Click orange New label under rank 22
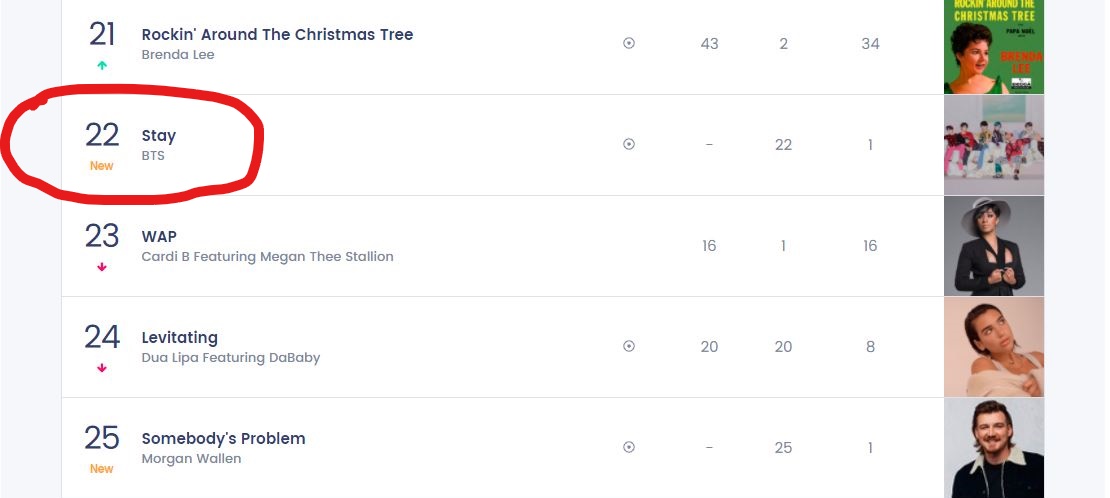This screenshot has height=498, width=1110. tap(101, 166)
